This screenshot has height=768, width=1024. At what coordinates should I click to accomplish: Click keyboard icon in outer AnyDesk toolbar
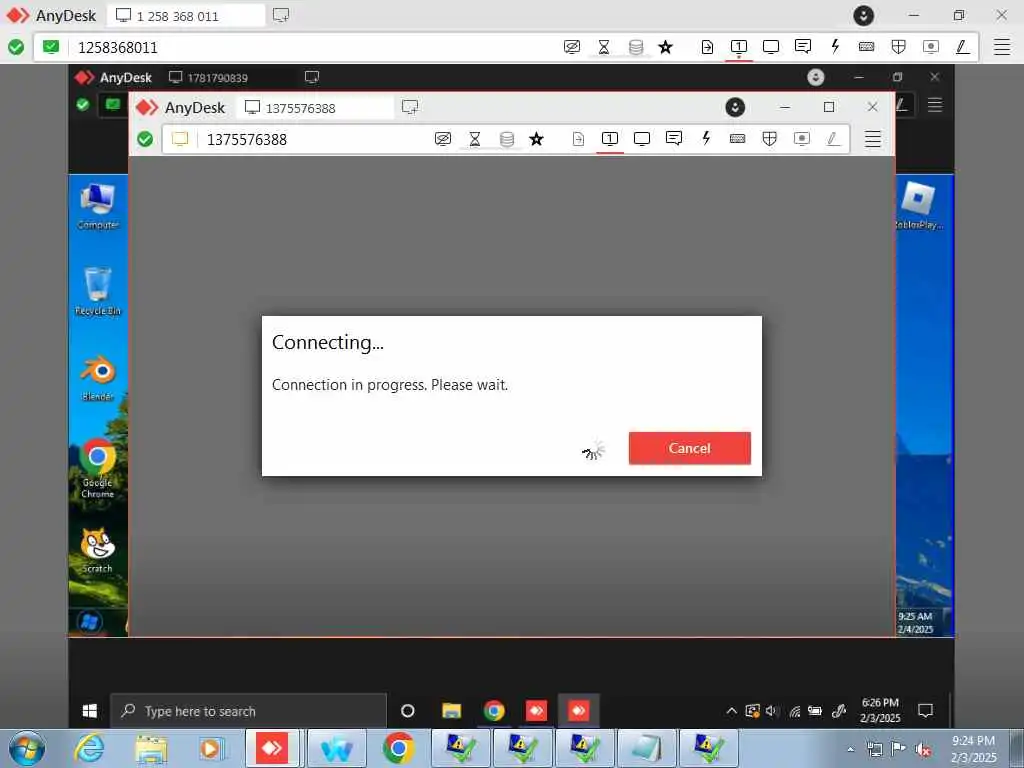pos(867,47)
